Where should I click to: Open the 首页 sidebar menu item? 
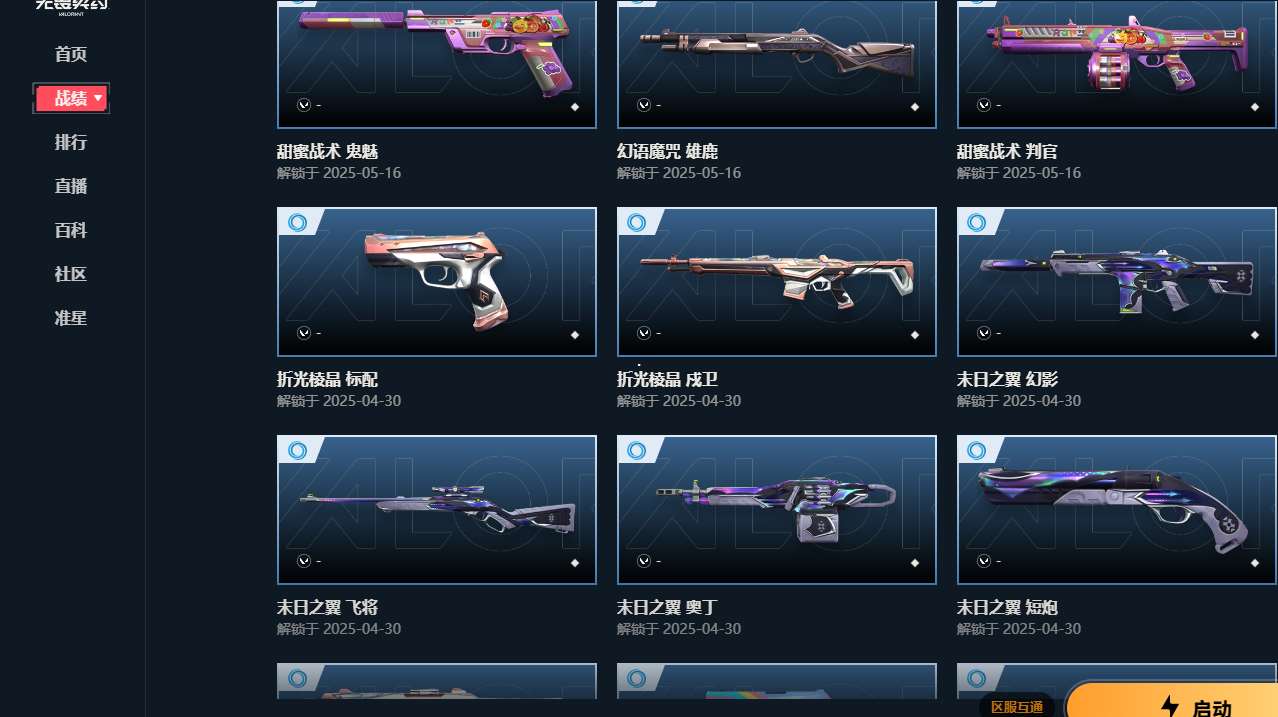point(71,54)
